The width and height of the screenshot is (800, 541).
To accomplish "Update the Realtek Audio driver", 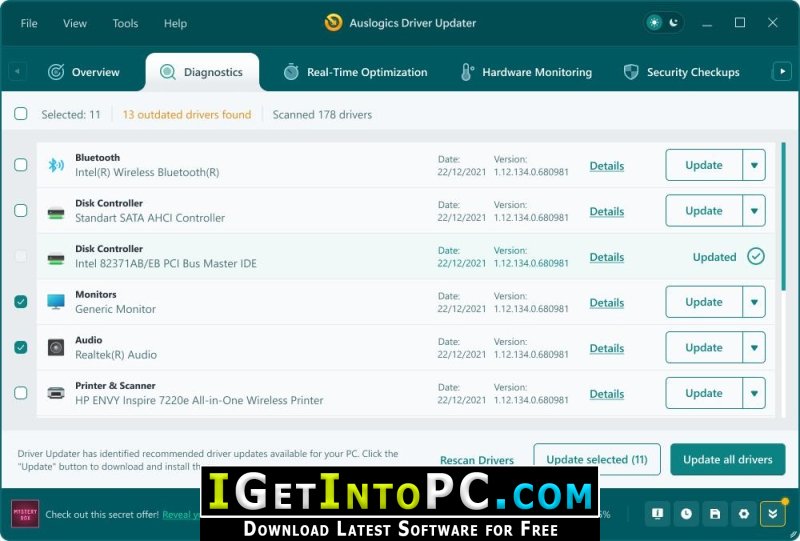I will (x=704, y=347).
